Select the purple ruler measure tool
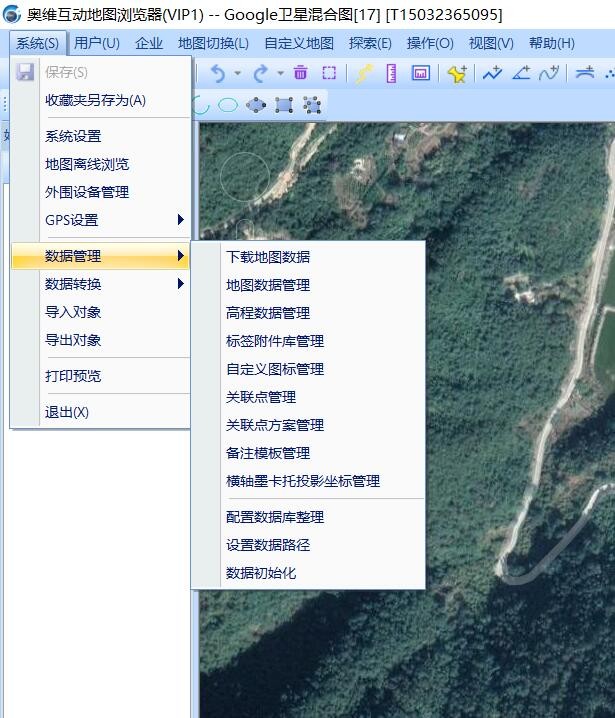Screen dimensions: 615x718 (x=392, y=73)
